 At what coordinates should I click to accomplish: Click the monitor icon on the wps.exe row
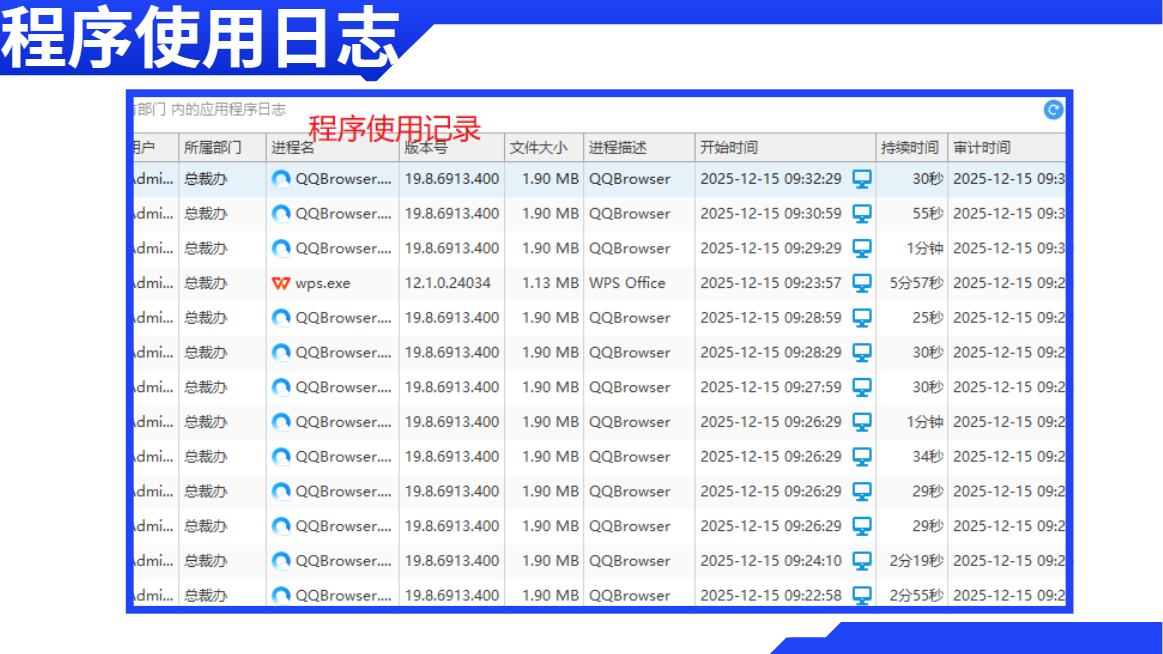[862, 283]
